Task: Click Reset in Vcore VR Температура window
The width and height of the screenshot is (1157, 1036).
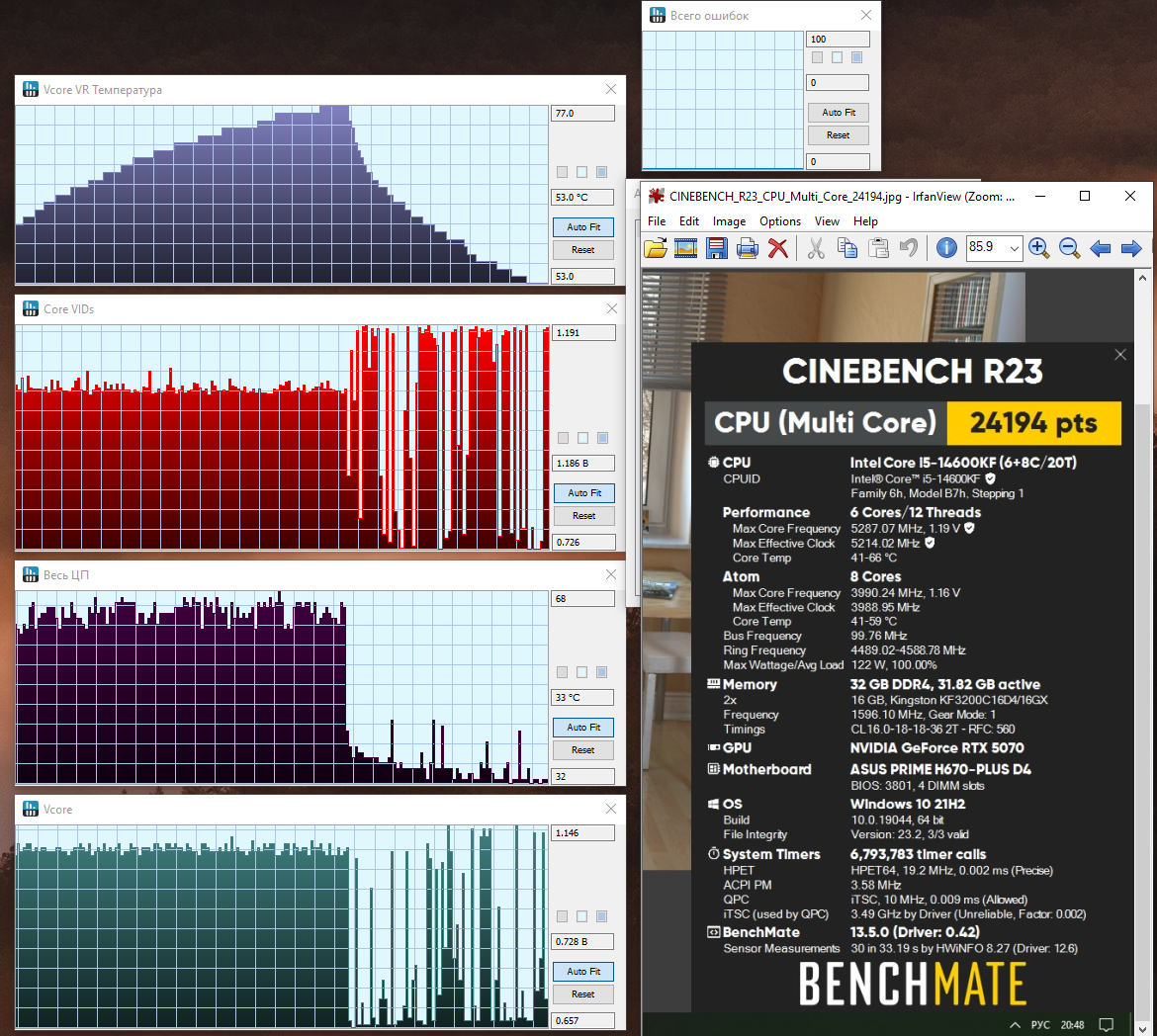Action: tap(583, 250)
